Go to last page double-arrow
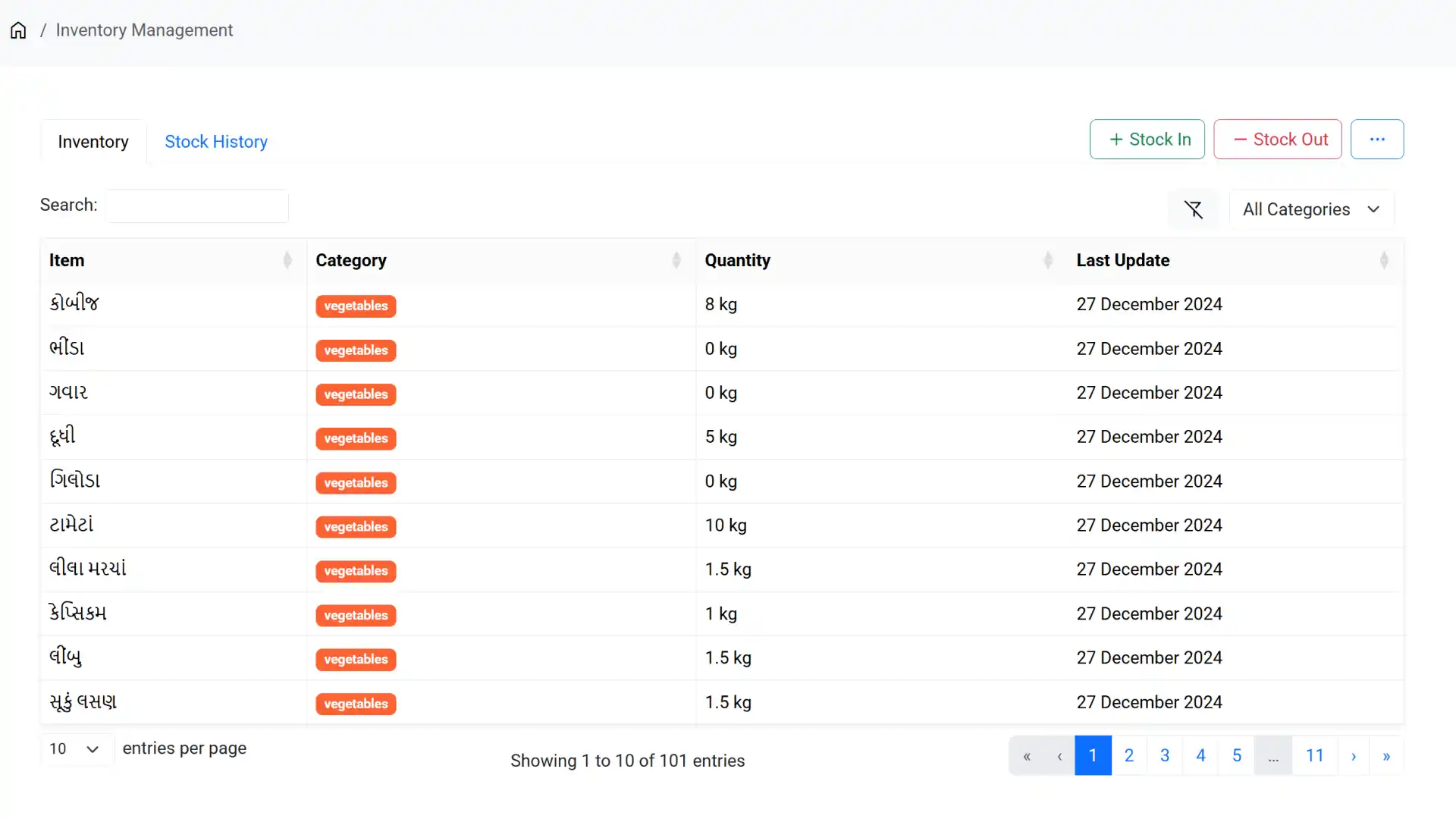 (x=1386, y=756)
